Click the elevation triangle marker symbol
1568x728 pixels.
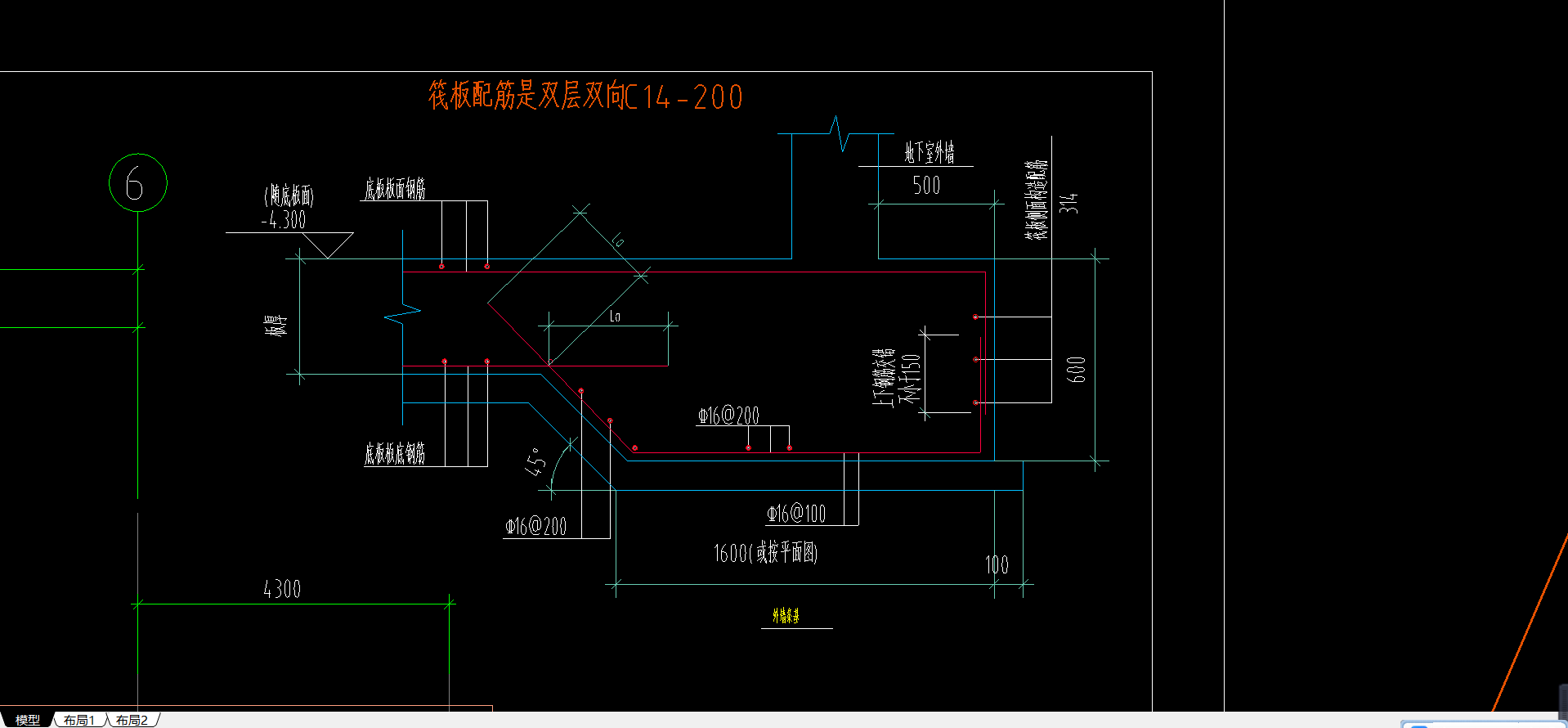(327, 245)
